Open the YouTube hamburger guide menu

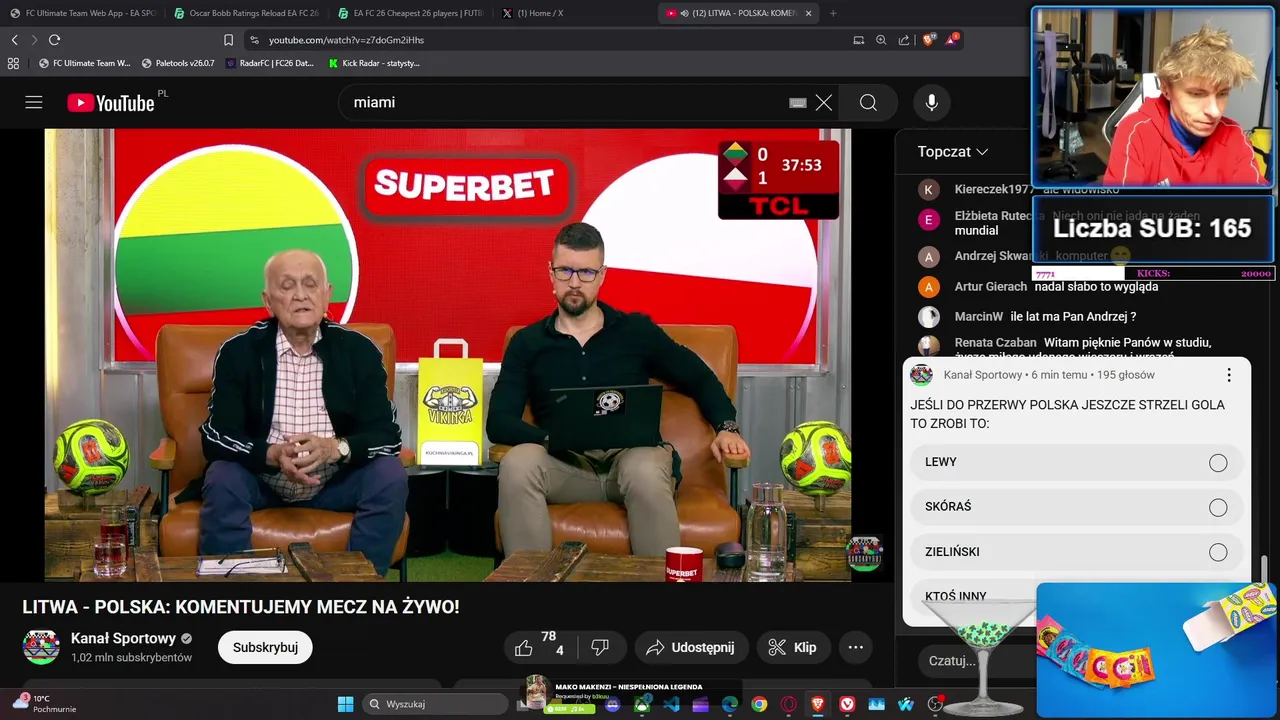click(34, 102)
